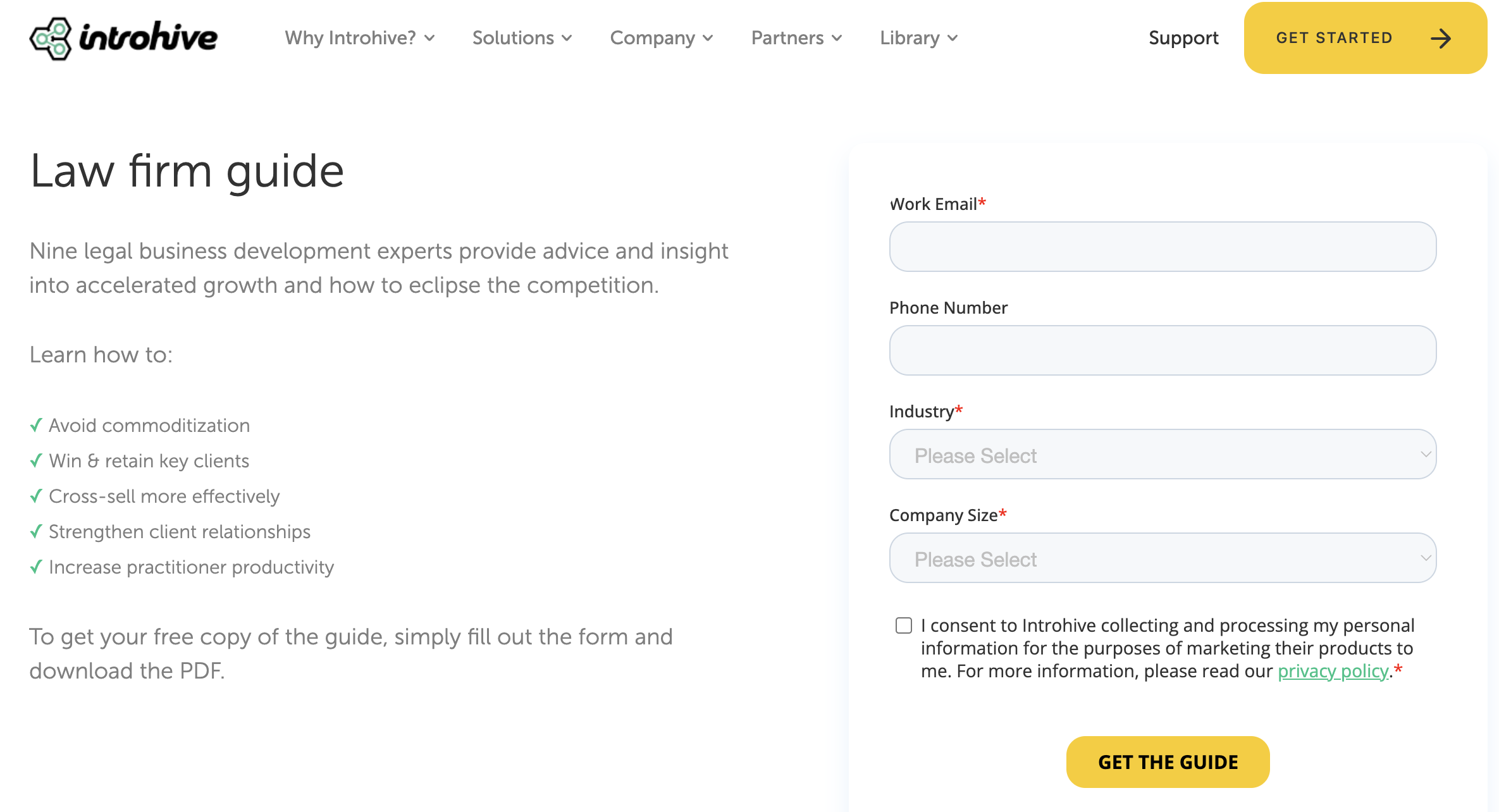Click the Phone Number input field
Viewport: 1499px width, 812px height.
1162,350
